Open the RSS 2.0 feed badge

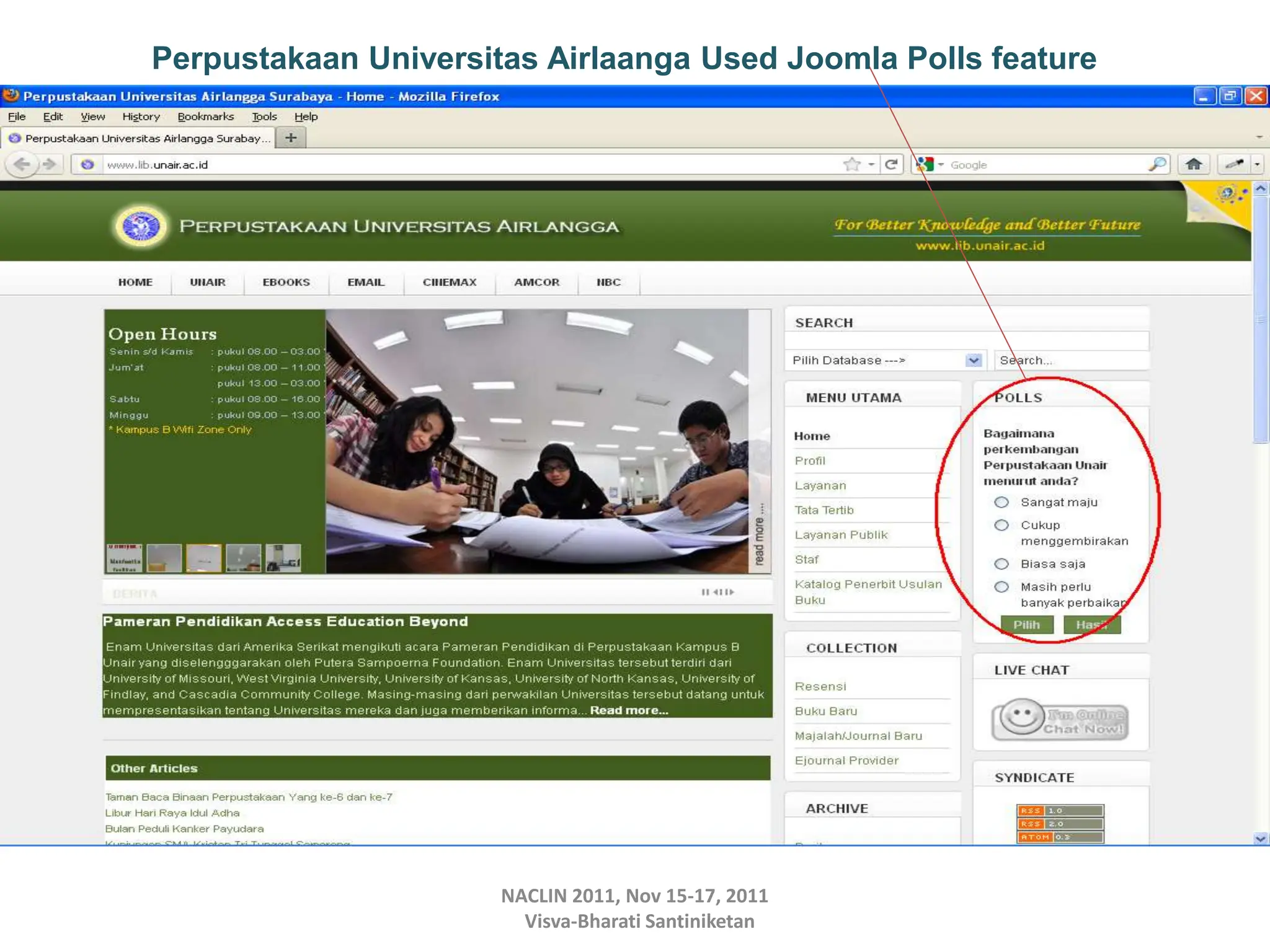tap(1060, 824)
